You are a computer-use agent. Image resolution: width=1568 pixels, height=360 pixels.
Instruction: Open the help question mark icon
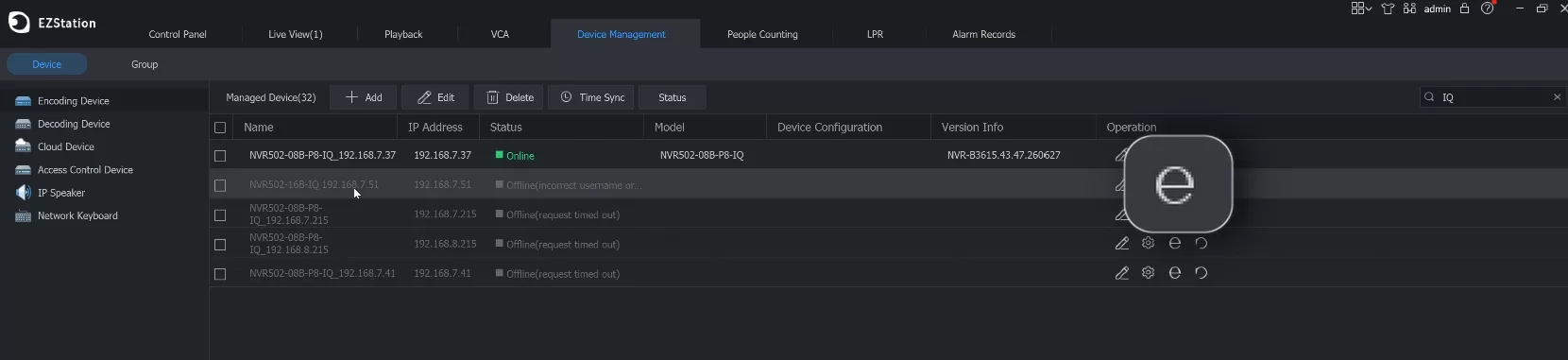point(1488,9)
